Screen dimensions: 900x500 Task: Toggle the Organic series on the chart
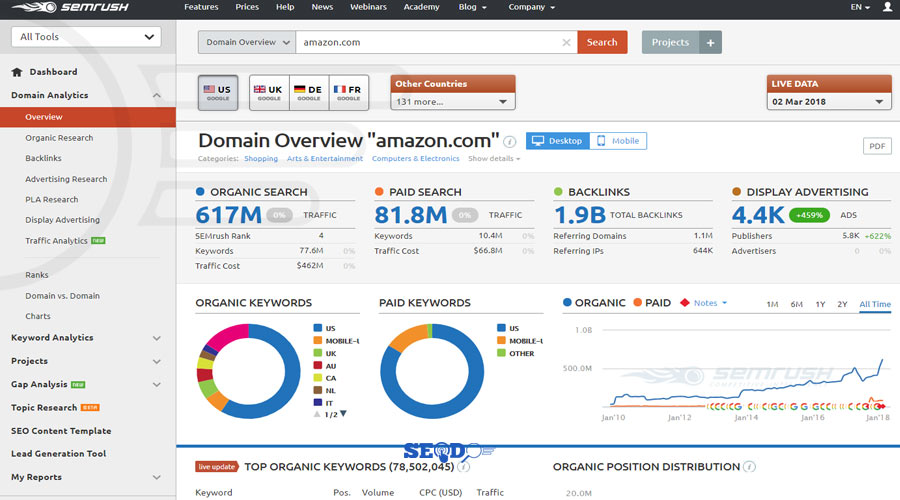click(x=594, y=303)
